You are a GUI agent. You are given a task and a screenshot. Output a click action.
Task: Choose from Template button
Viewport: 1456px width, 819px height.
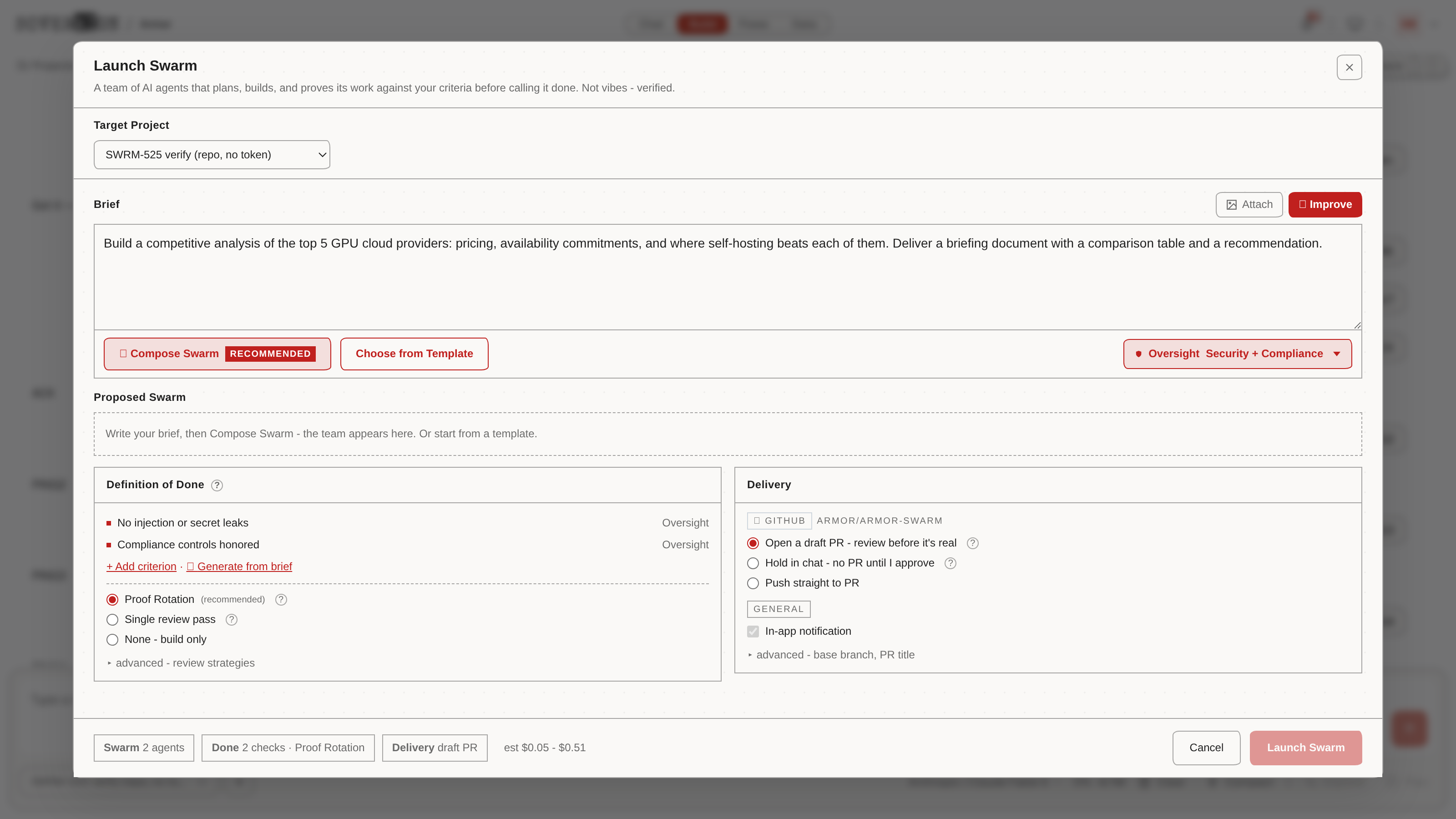pos(415,354)
